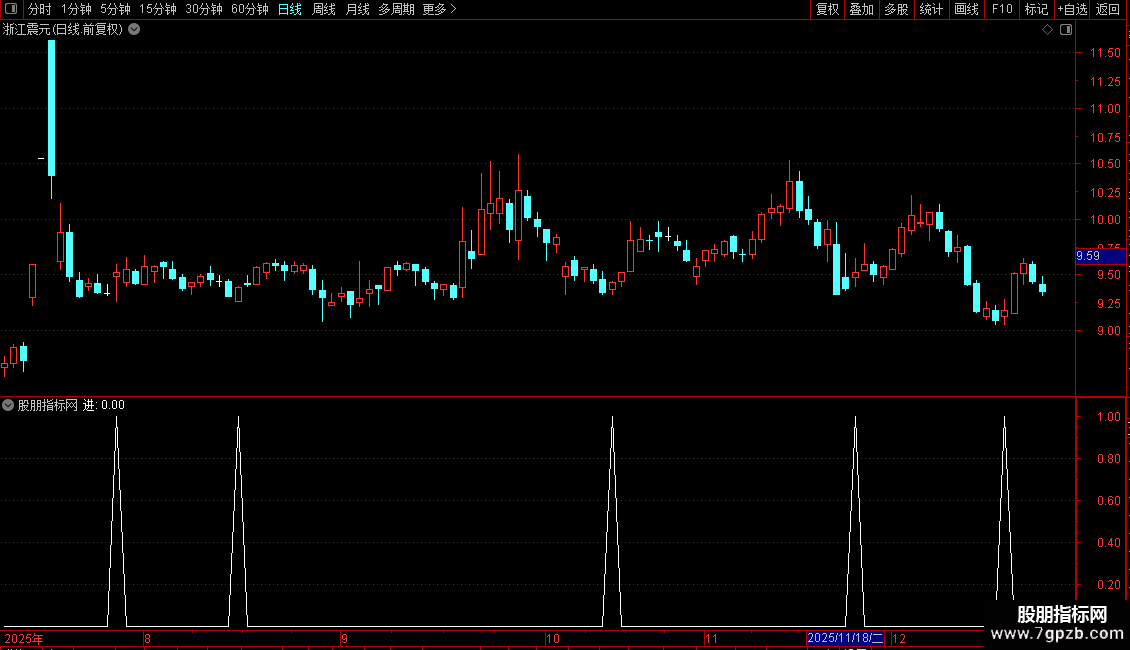Click month 9 on the time axis
1130x650 pixels.
coord(344,638)
